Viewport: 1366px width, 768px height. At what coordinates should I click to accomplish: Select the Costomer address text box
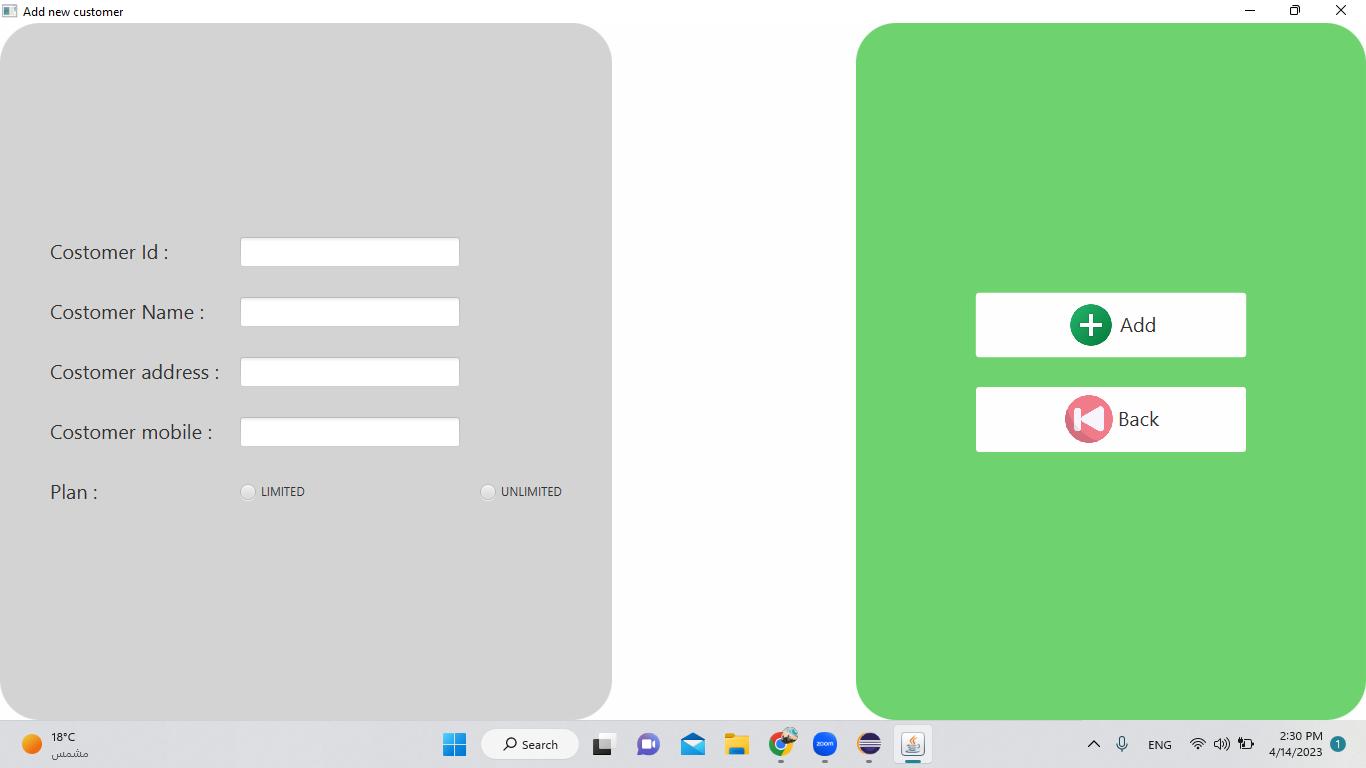[350, 372]
